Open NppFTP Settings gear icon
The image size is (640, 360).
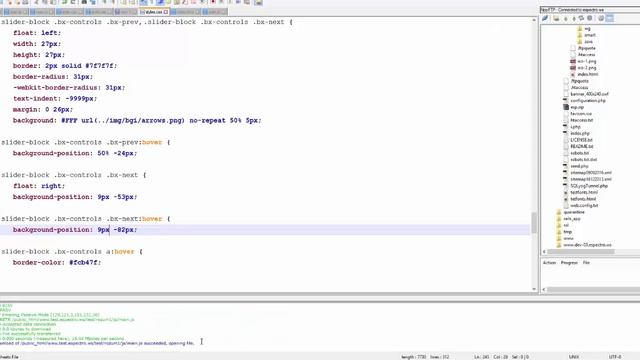point(601,18)
